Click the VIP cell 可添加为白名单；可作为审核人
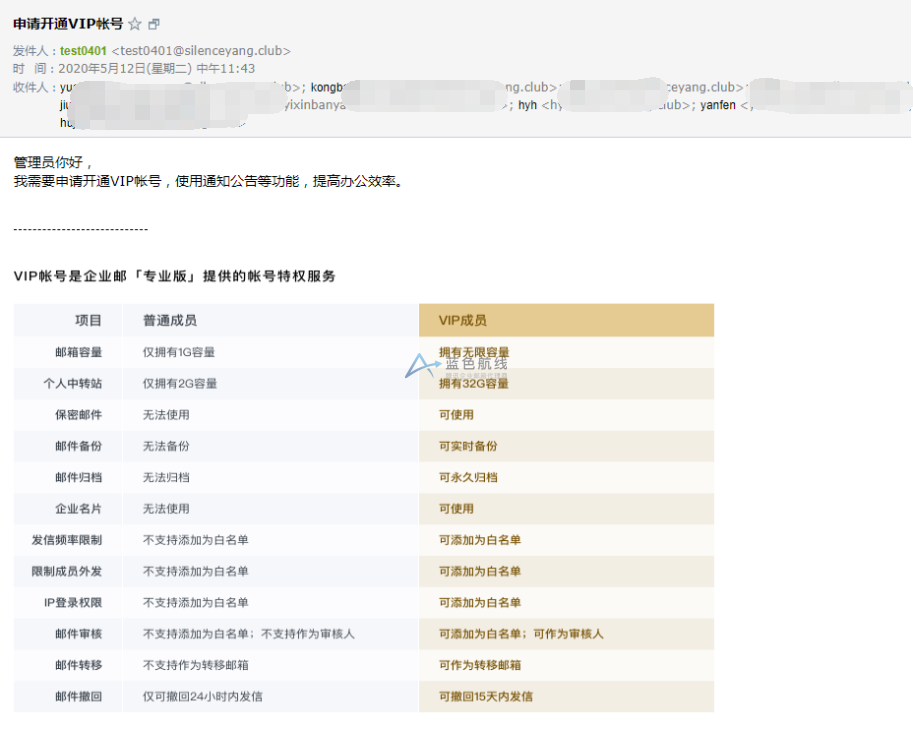The image size is (913, 733). (521, 634)
